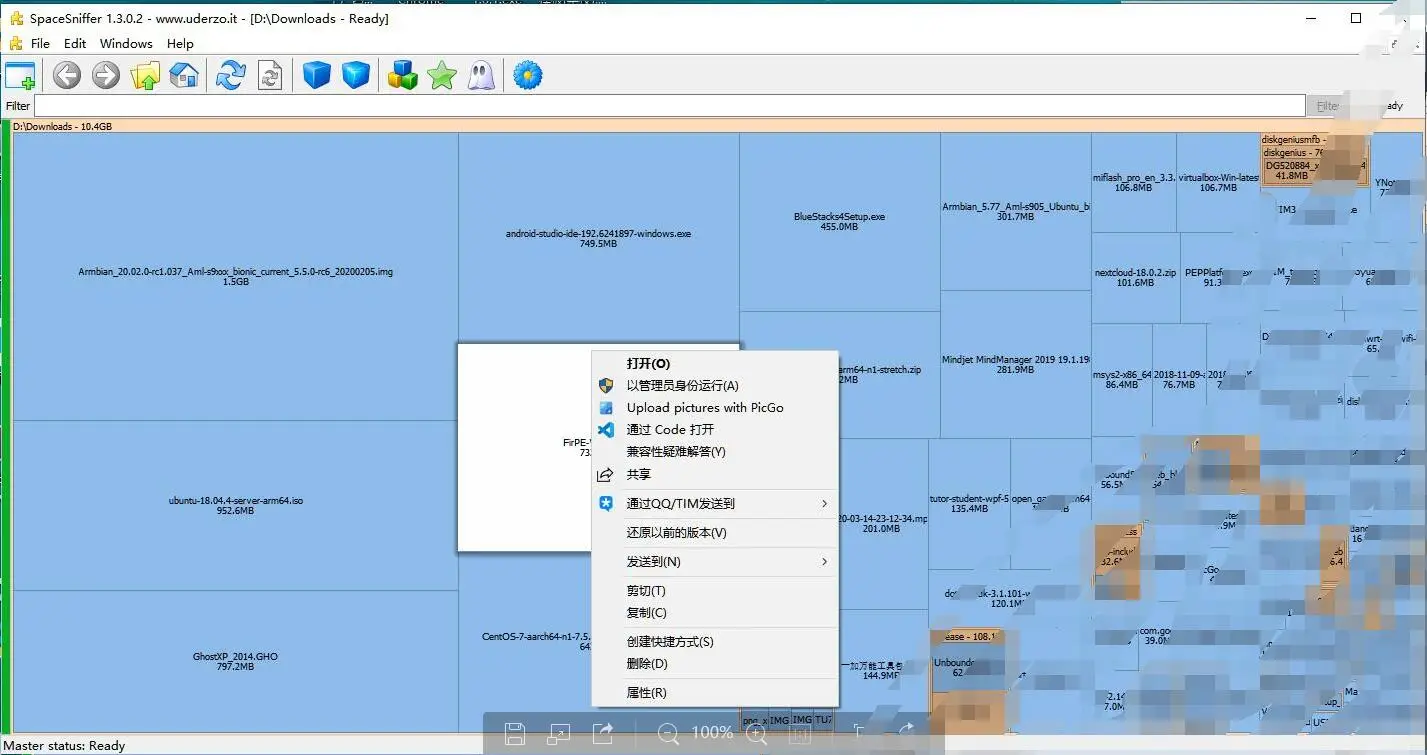Image resolution: width=1427 pixels, height=755 pixels.
Task: Select the GhostXP_2014.GHO block
Action: click(x=235, y=662)
